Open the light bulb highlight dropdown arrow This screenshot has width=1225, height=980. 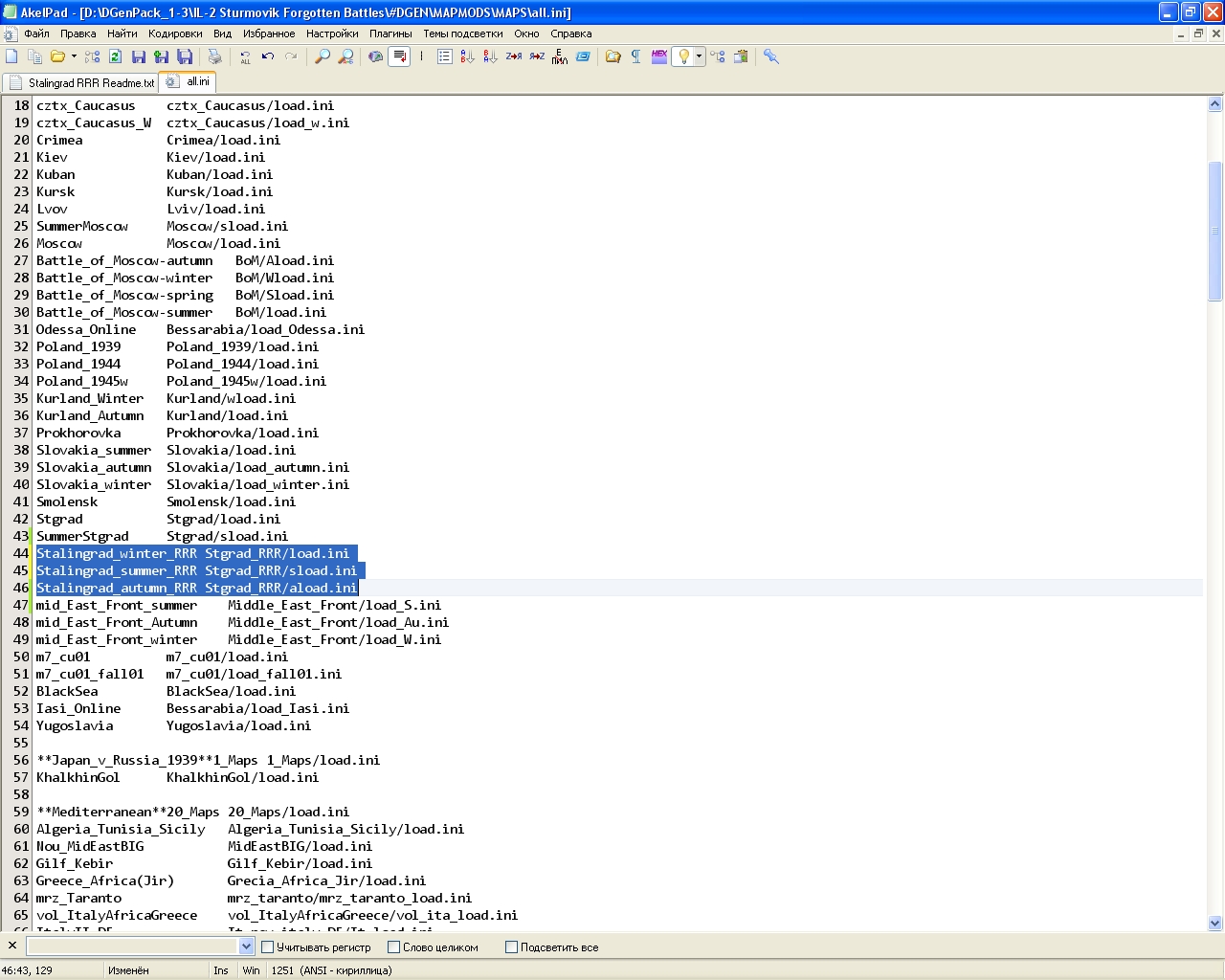[699, 56]
